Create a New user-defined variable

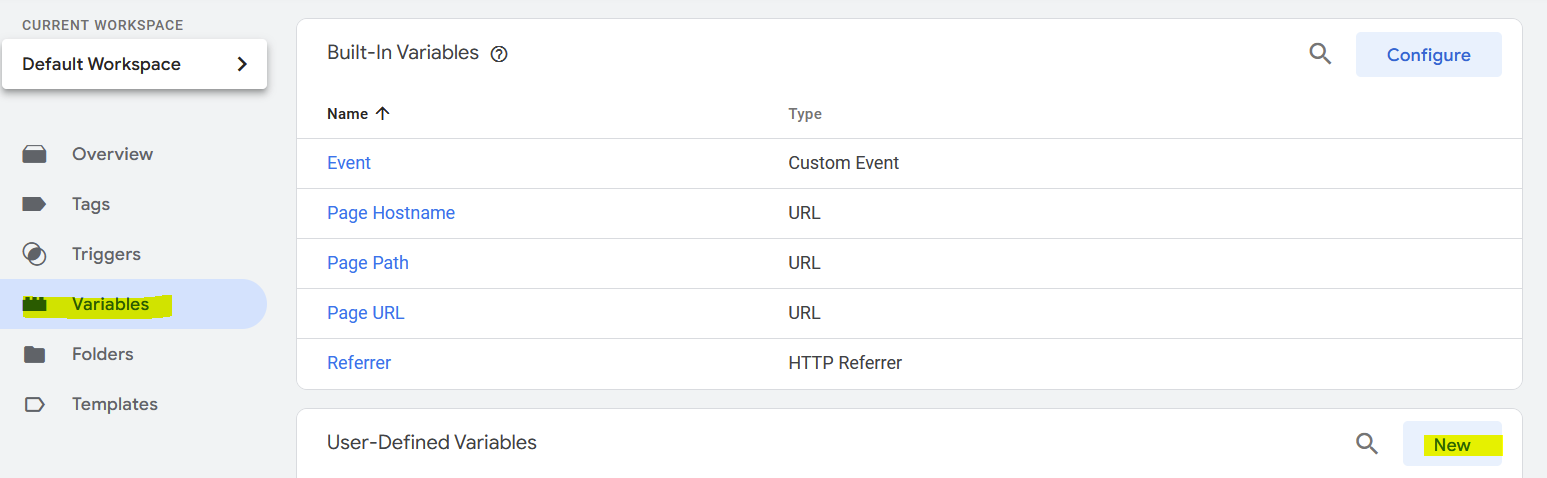pyautogui.click(x=1452, y=444)
